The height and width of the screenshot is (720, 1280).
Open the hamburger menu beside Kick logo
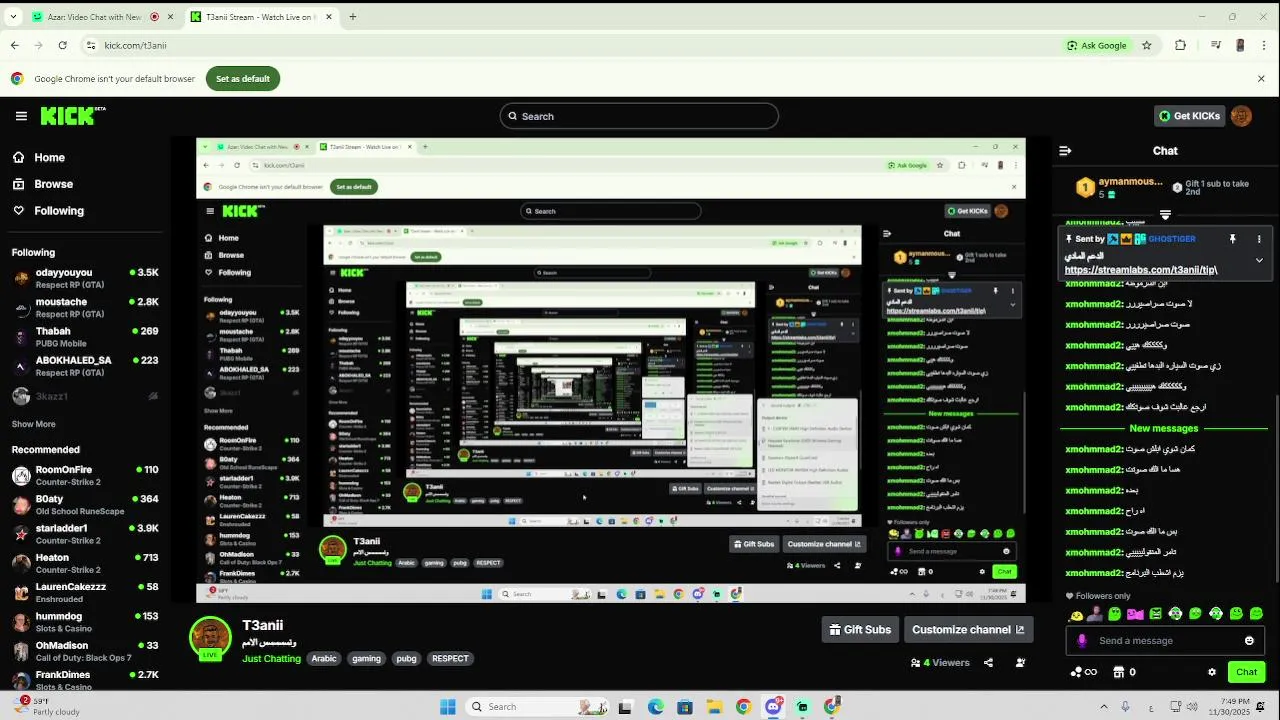click(21, 116)
